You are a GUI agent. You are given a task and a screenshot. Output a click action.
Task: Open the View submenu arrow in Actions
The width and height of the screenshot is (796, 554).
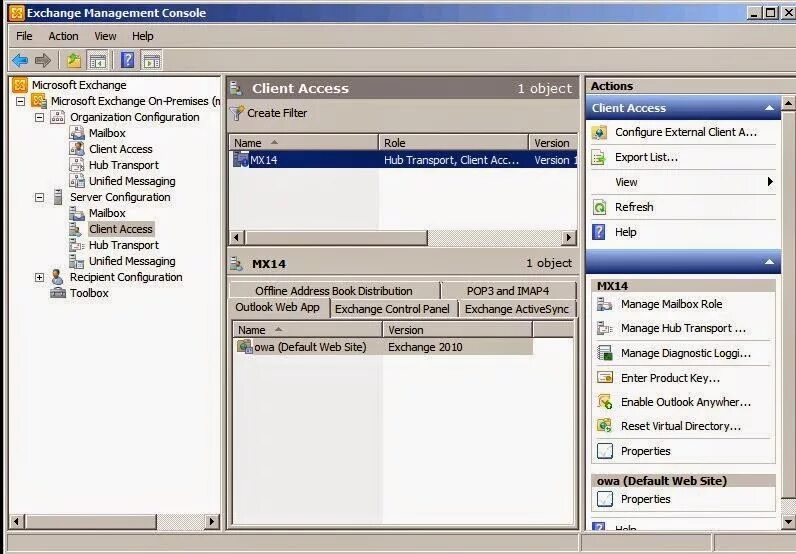pos(770,182)
